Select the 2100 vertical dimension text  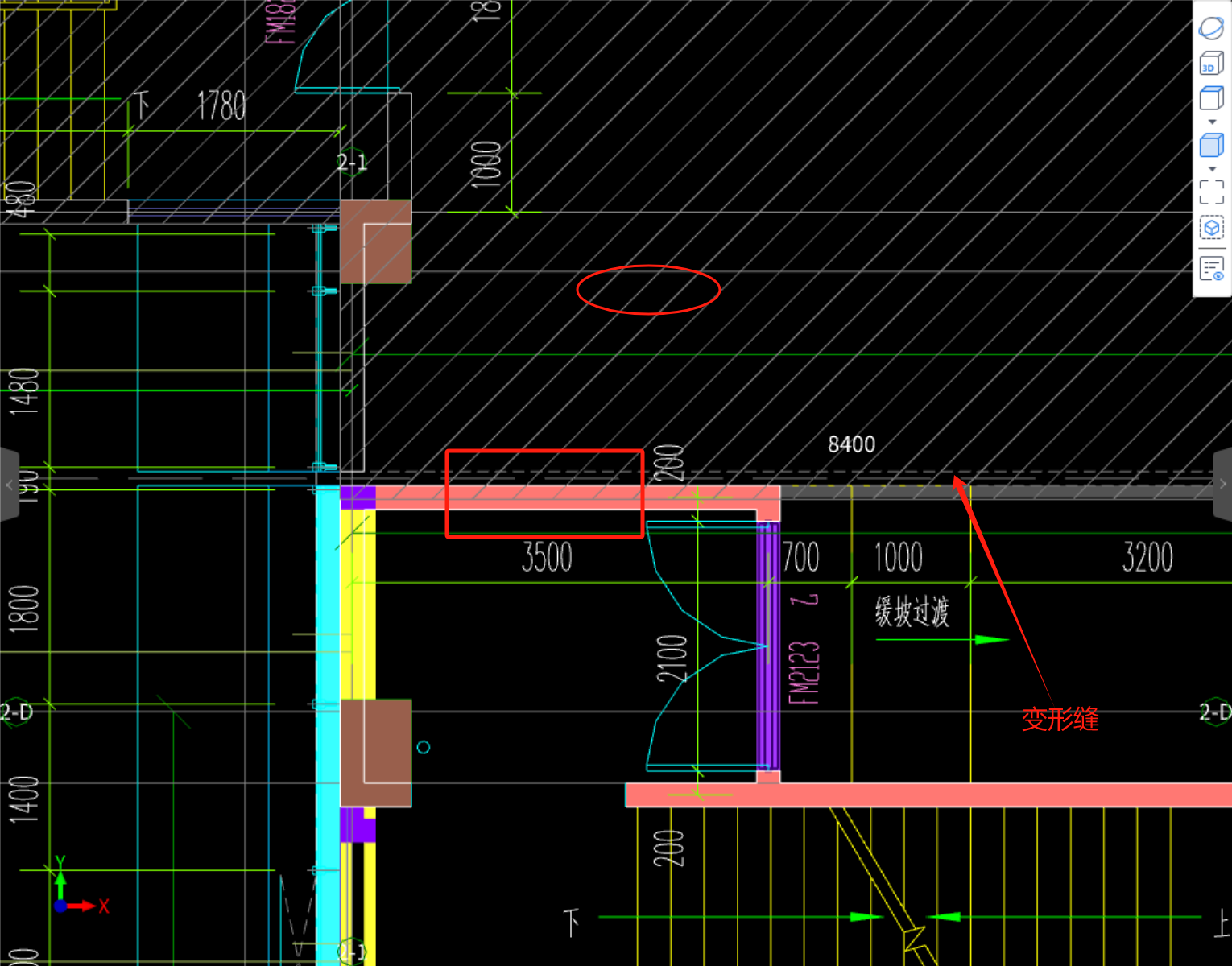point(672,658)
